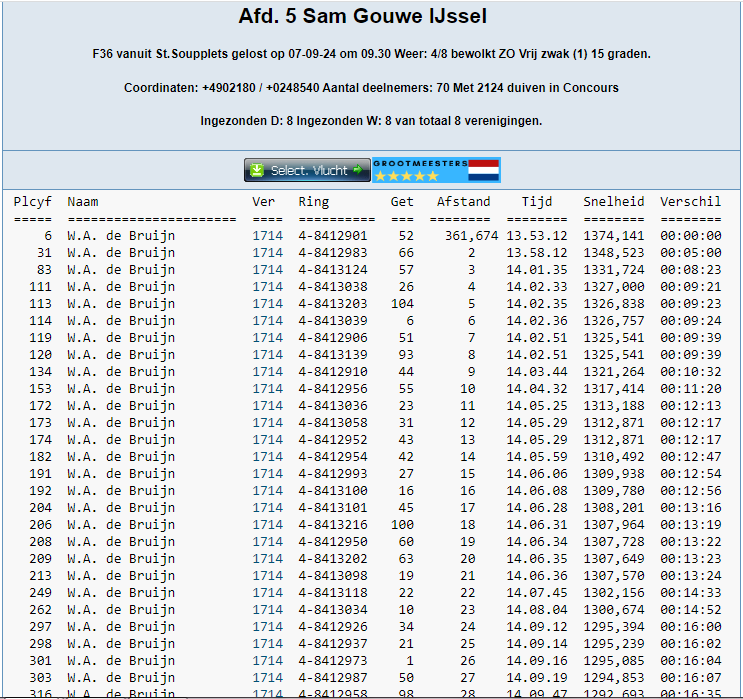Screen dimensions: 743x699
Task: Open club link 1714 for ring 4-8413038
Action: tap(267, 287)
